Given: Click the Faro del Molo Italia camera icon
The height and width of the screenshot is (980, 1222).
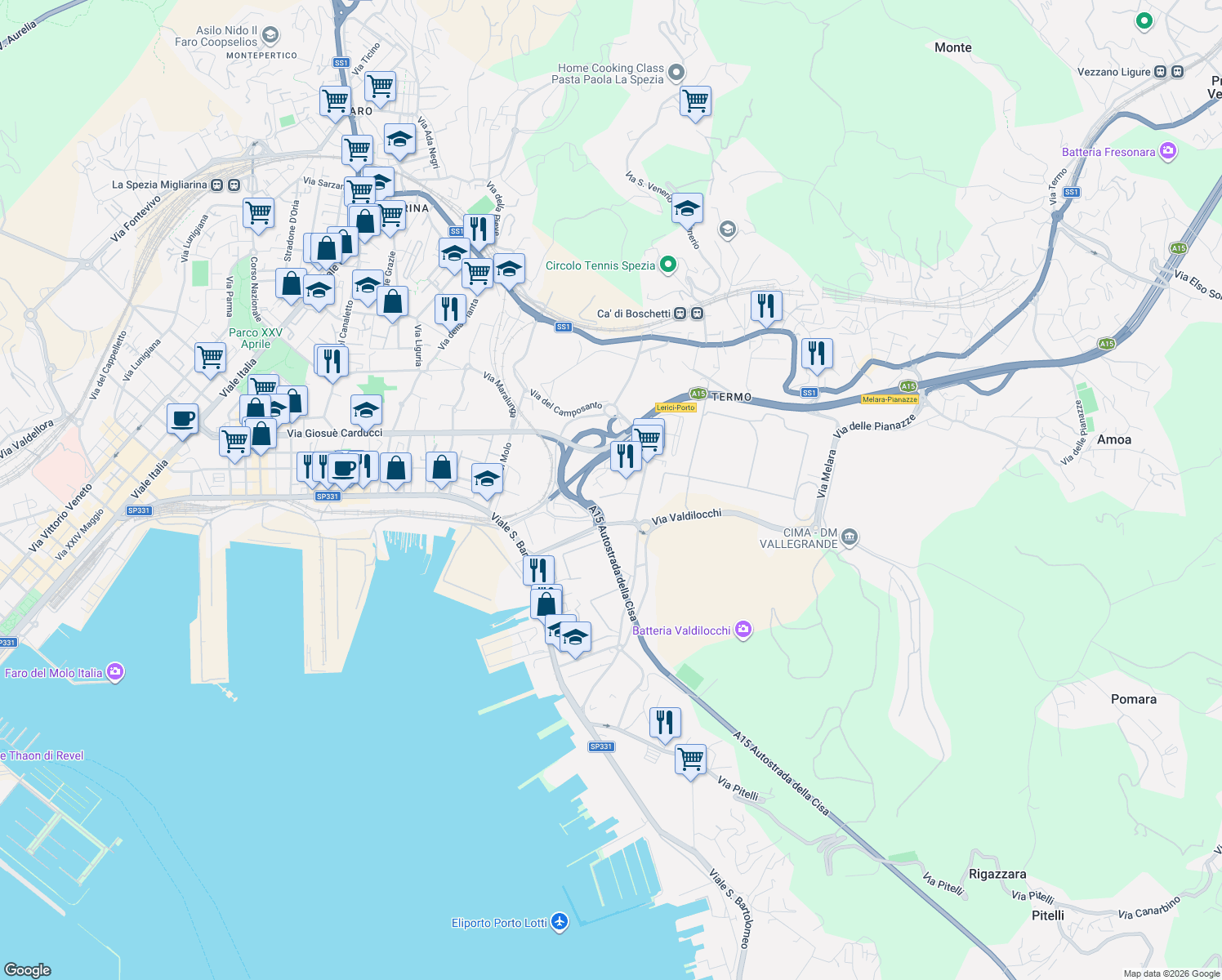Looking at the screenshot, I should [115, 672].
